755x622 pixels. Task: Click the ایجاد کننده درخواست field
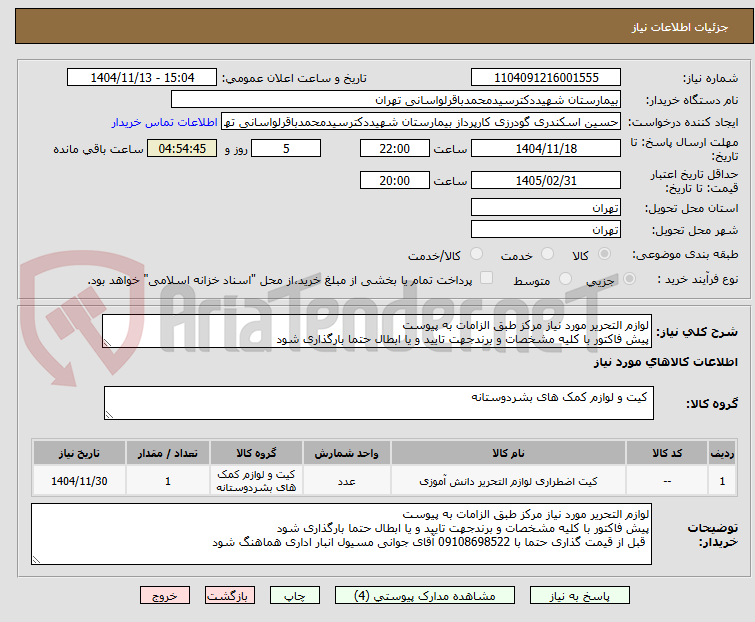[x=421, y=122]
